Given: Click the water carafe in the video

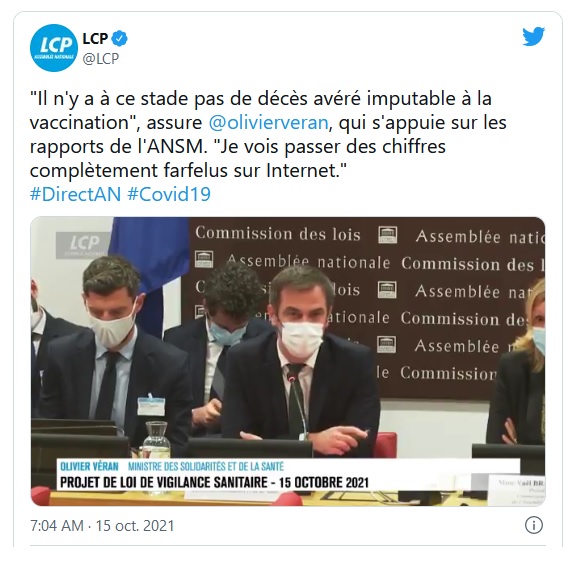Looking at the screenshot, I should click(156, 440).
